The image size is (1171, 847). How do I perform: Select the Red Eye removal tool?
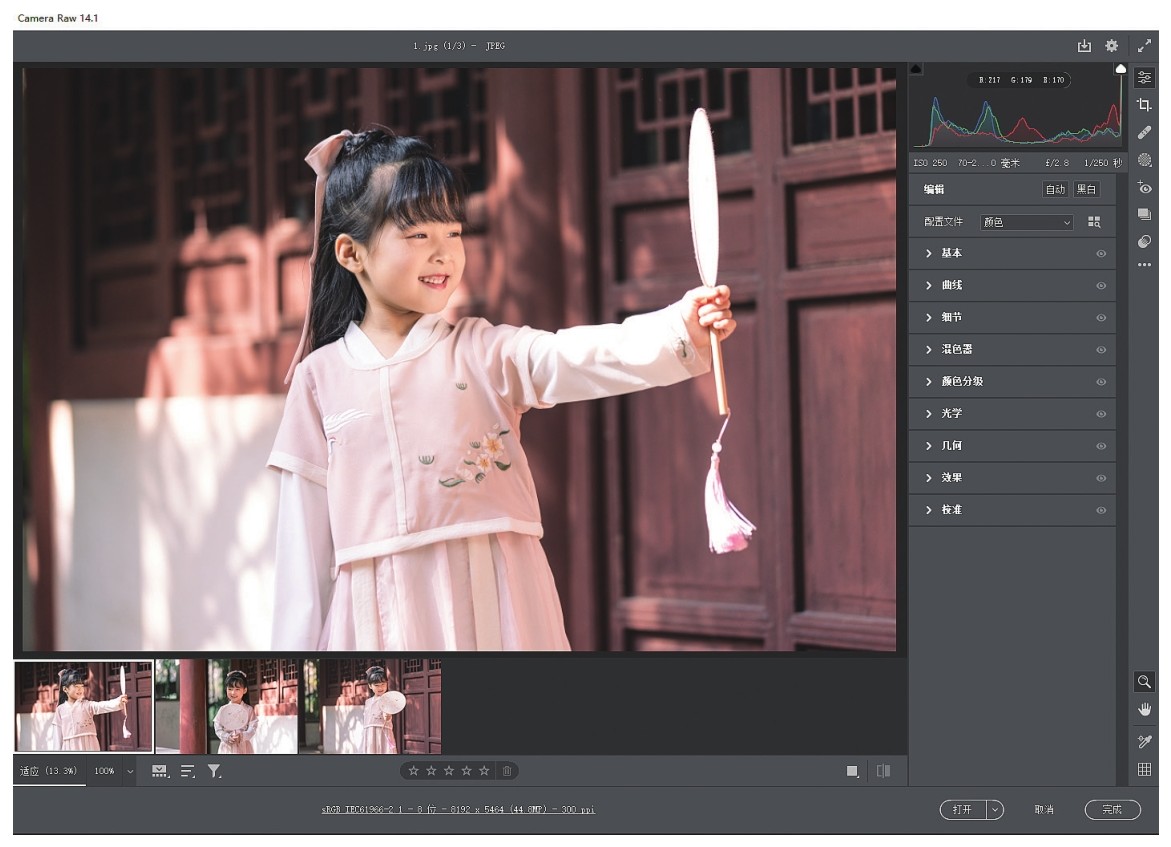point(1145,188)
